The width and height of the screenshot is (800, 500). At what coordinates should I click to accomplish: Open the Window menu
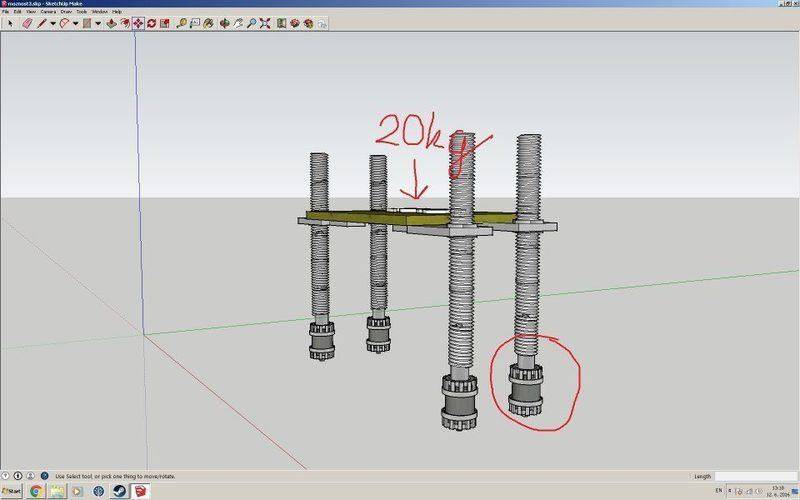100,11
